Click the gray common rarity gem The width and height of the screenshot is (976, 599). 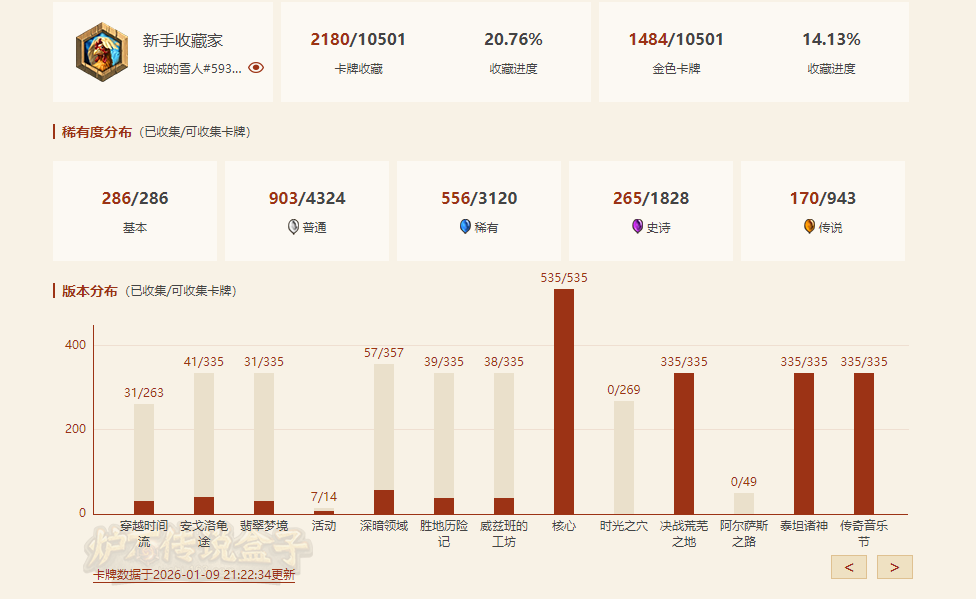[293, 227]
